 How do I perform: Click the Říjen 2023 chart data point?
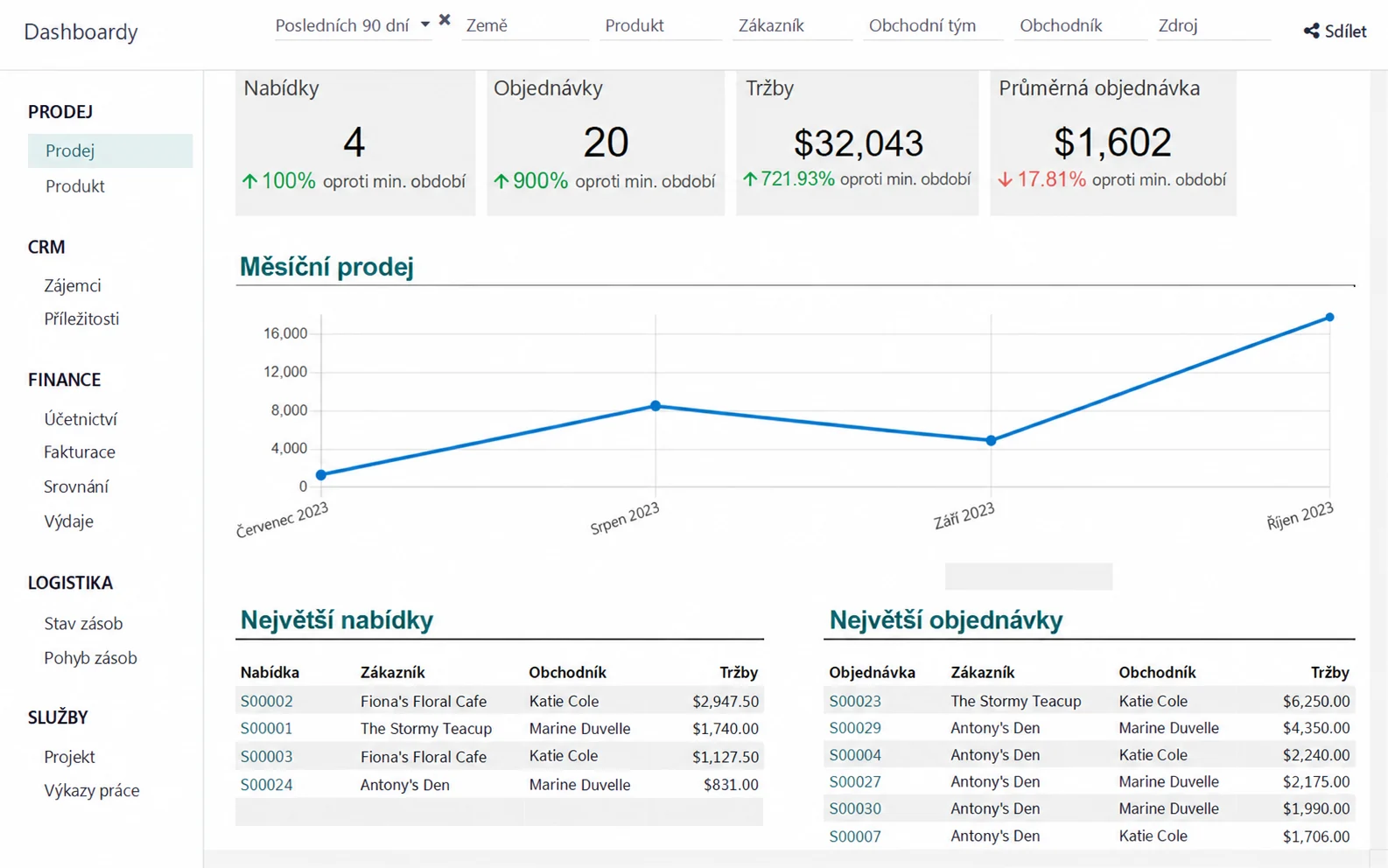(1329, 318)
